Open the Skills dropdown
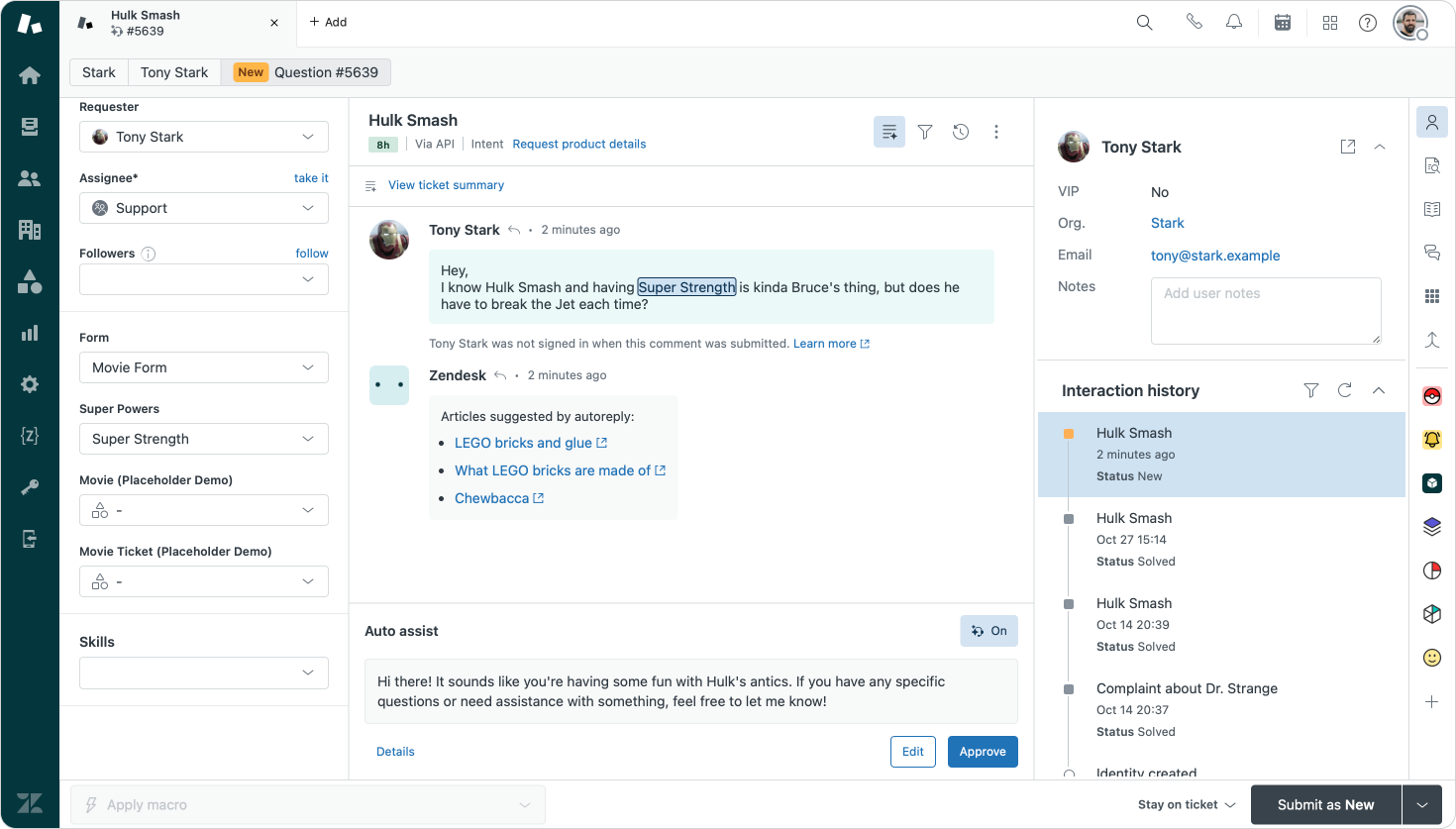 (204, 673)
